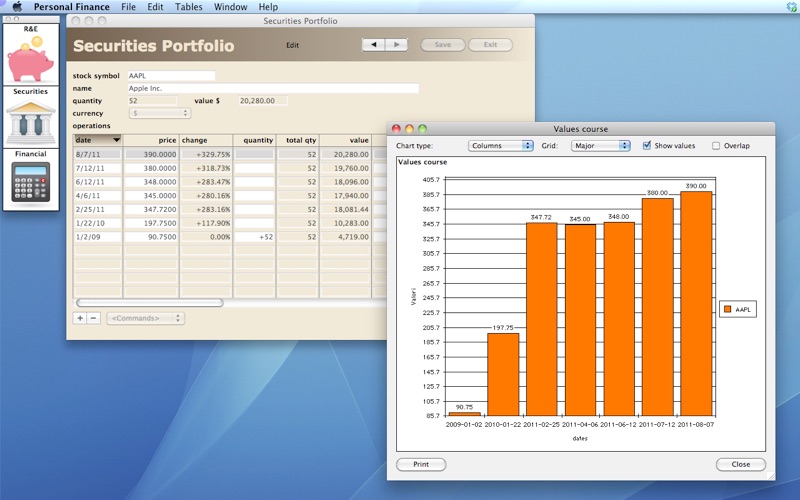This screenshot has height=500, width=800.
Task: Click the change cell +318.73%
Action: (206, 168)
